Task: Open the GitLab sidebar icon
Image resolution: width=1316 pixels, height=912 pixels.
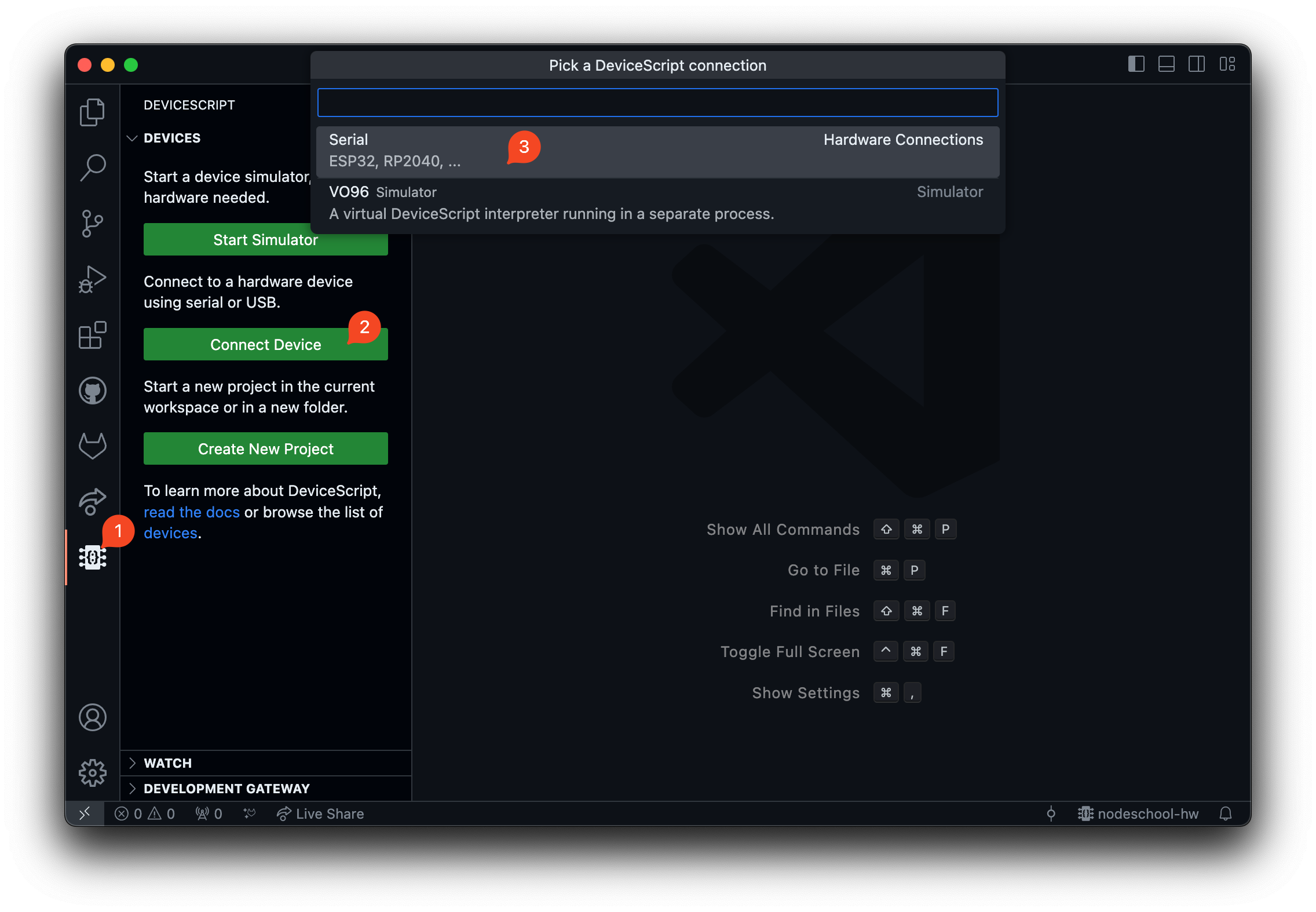Action: point(93,446)
